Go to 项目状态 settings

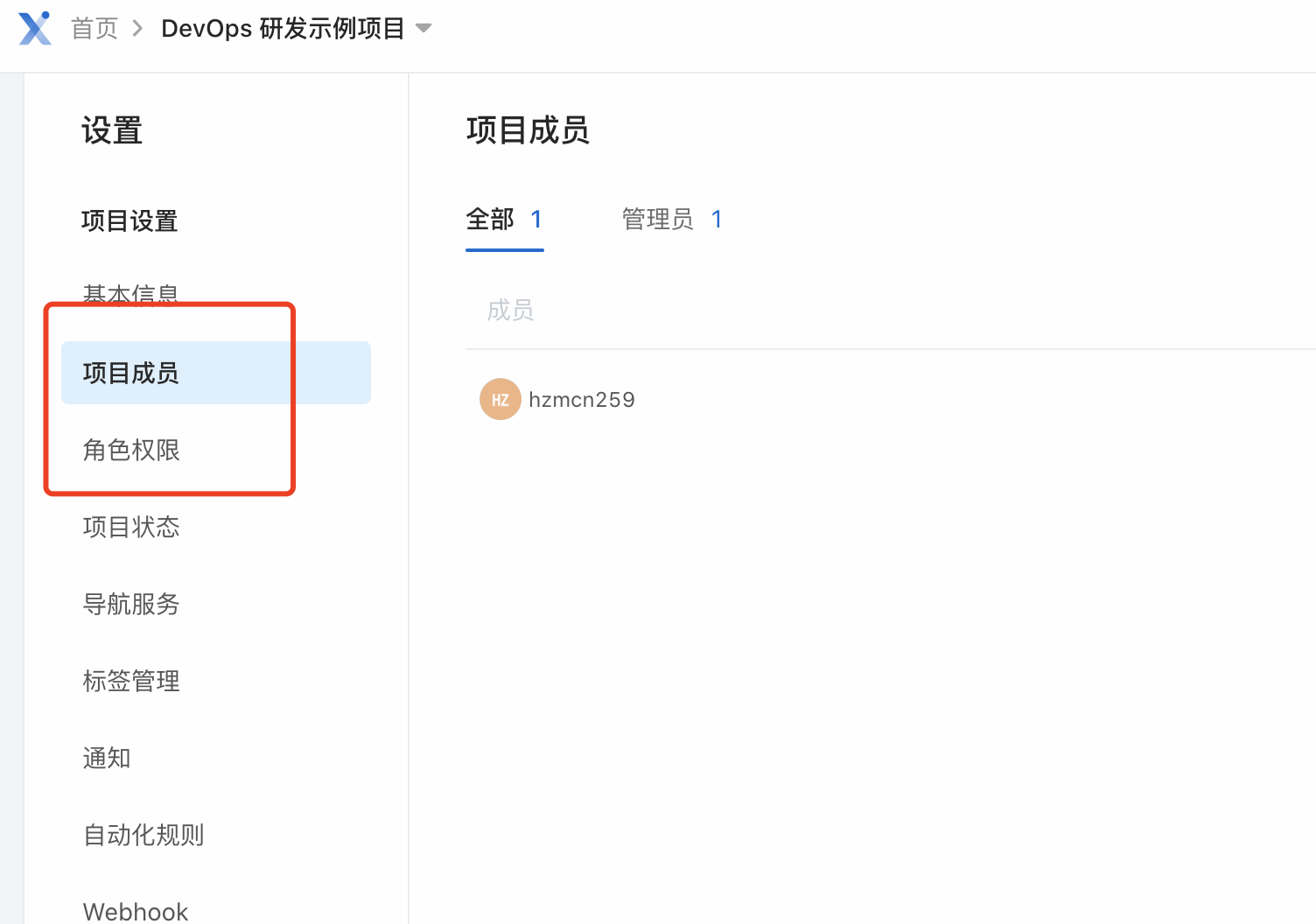click(131, 527)
